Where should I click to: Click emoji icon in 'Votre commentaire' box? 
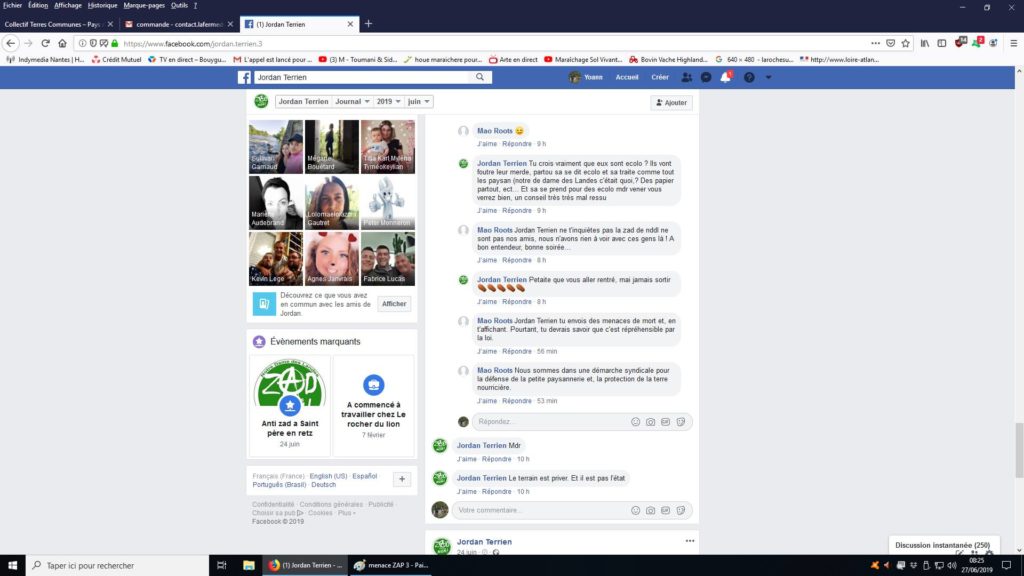[x=635, y=510]
